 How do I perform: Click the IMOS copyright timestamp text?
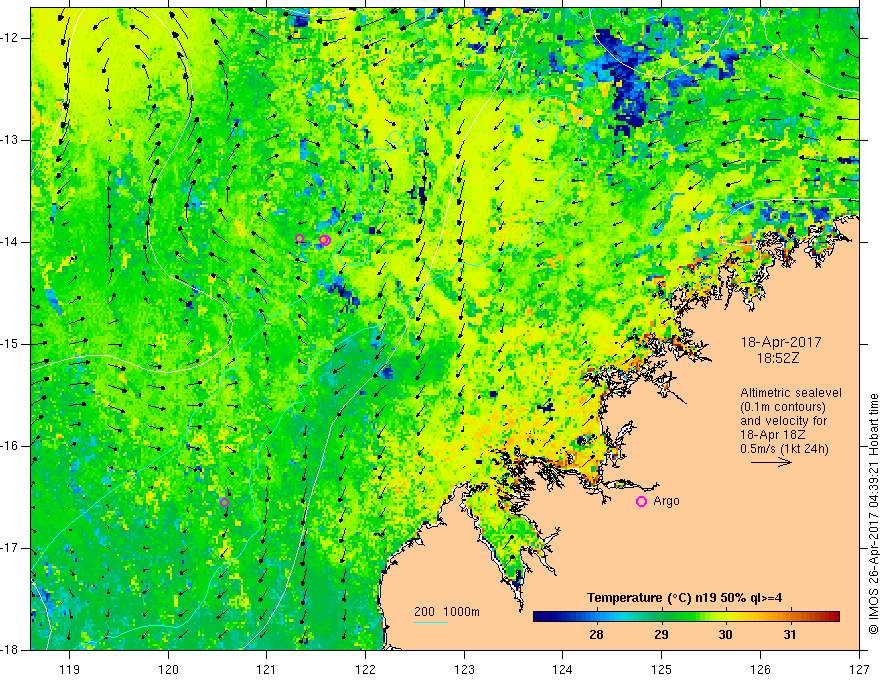873,514
